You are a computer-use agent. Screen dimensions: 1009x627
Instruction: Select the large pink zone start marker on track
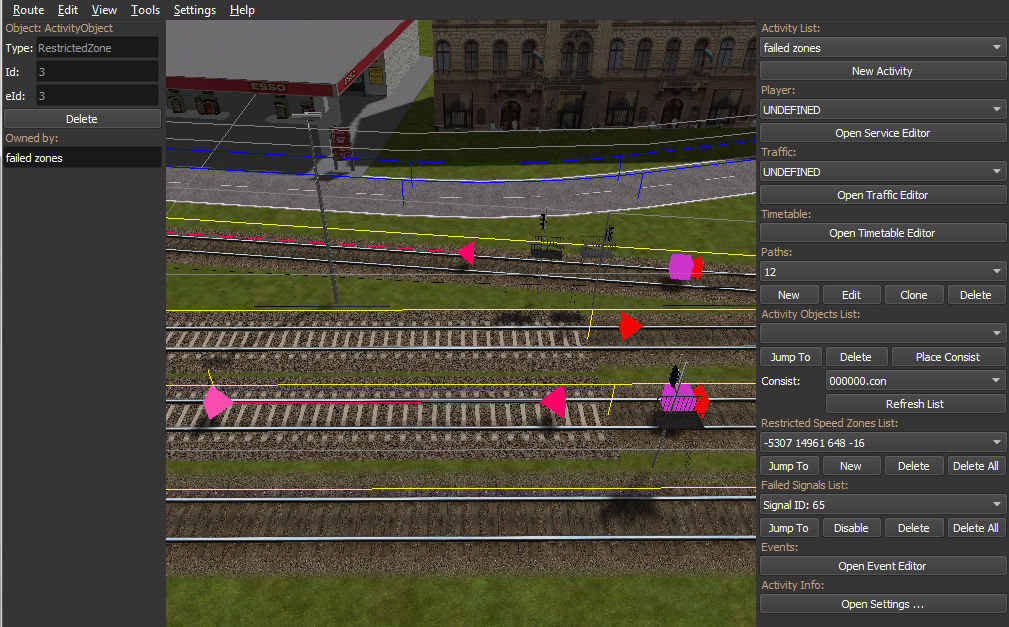(216, 403)
